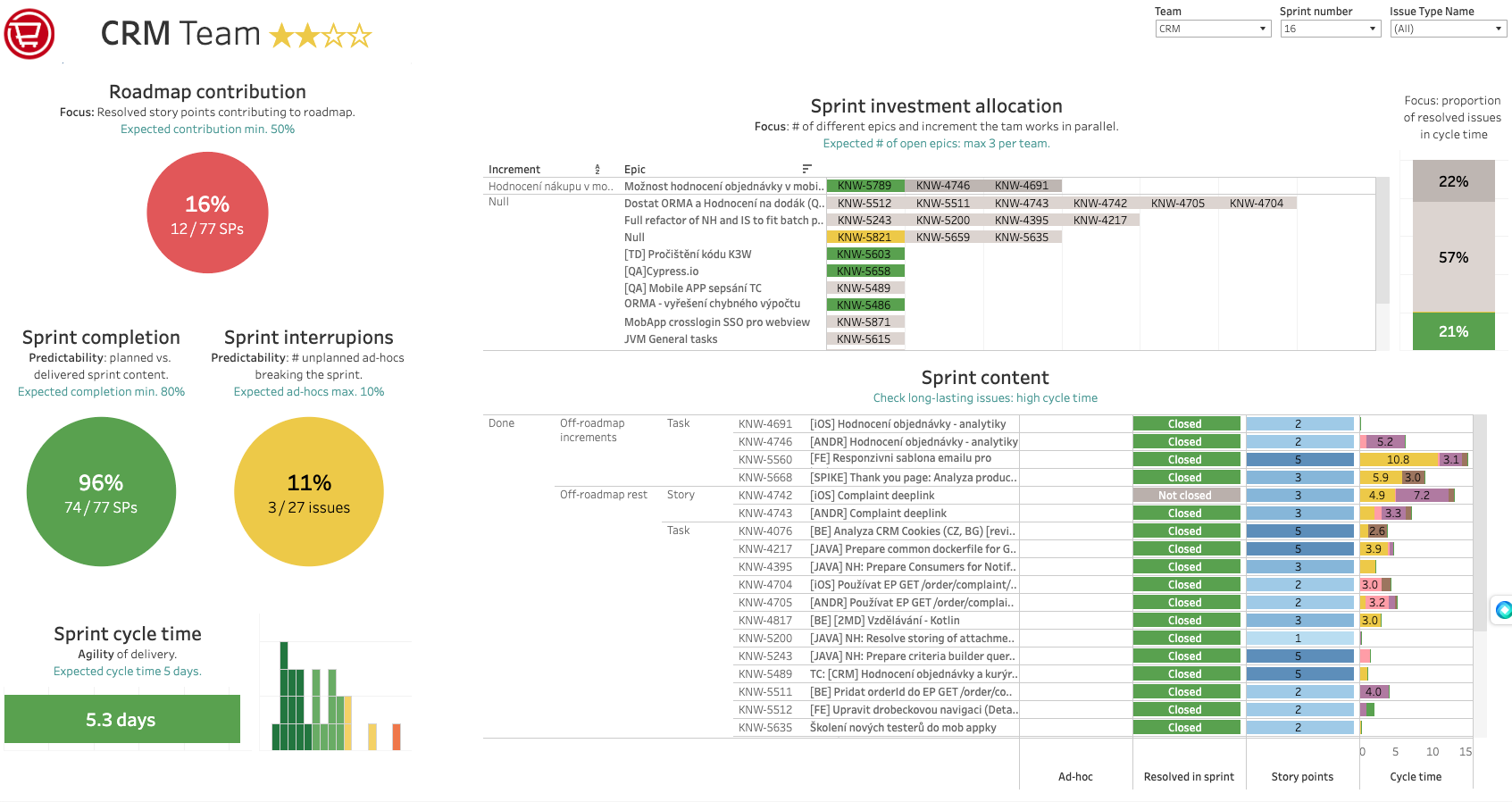
Task: Click the Sprint content vertical scrollbar
Action: [x=1480, y=522]
